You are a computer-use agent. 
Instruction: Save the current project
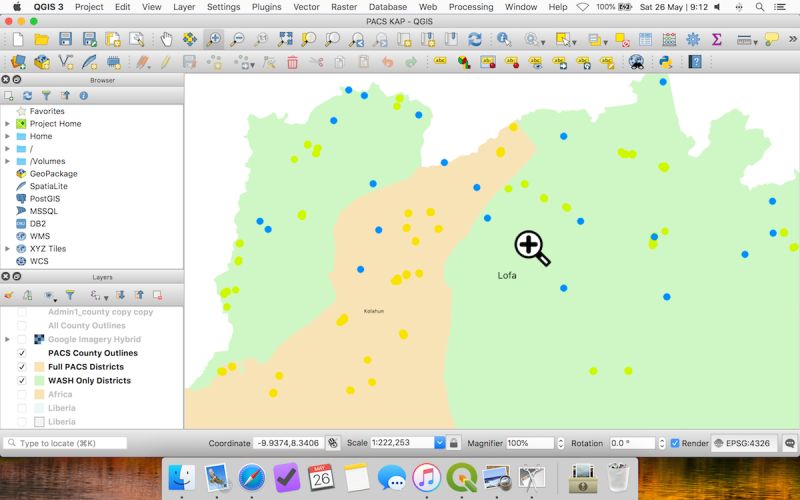[65, 39]
